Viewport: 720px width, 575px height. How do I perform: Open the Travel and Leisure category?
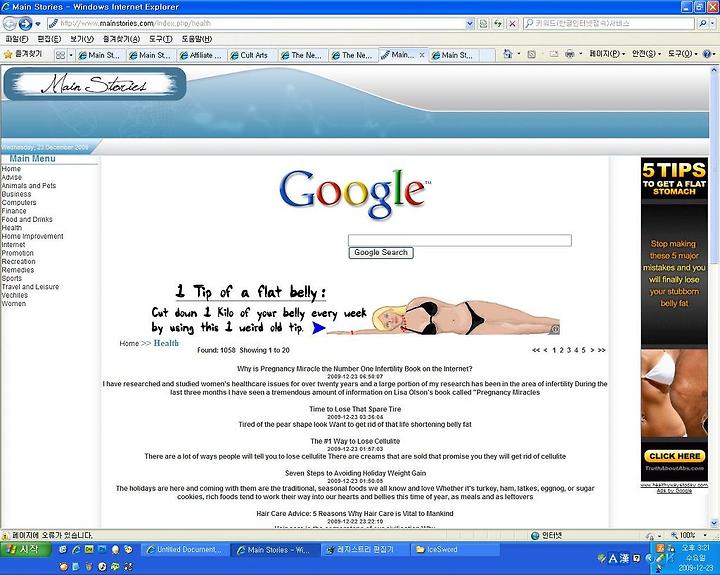coord(30,287)
